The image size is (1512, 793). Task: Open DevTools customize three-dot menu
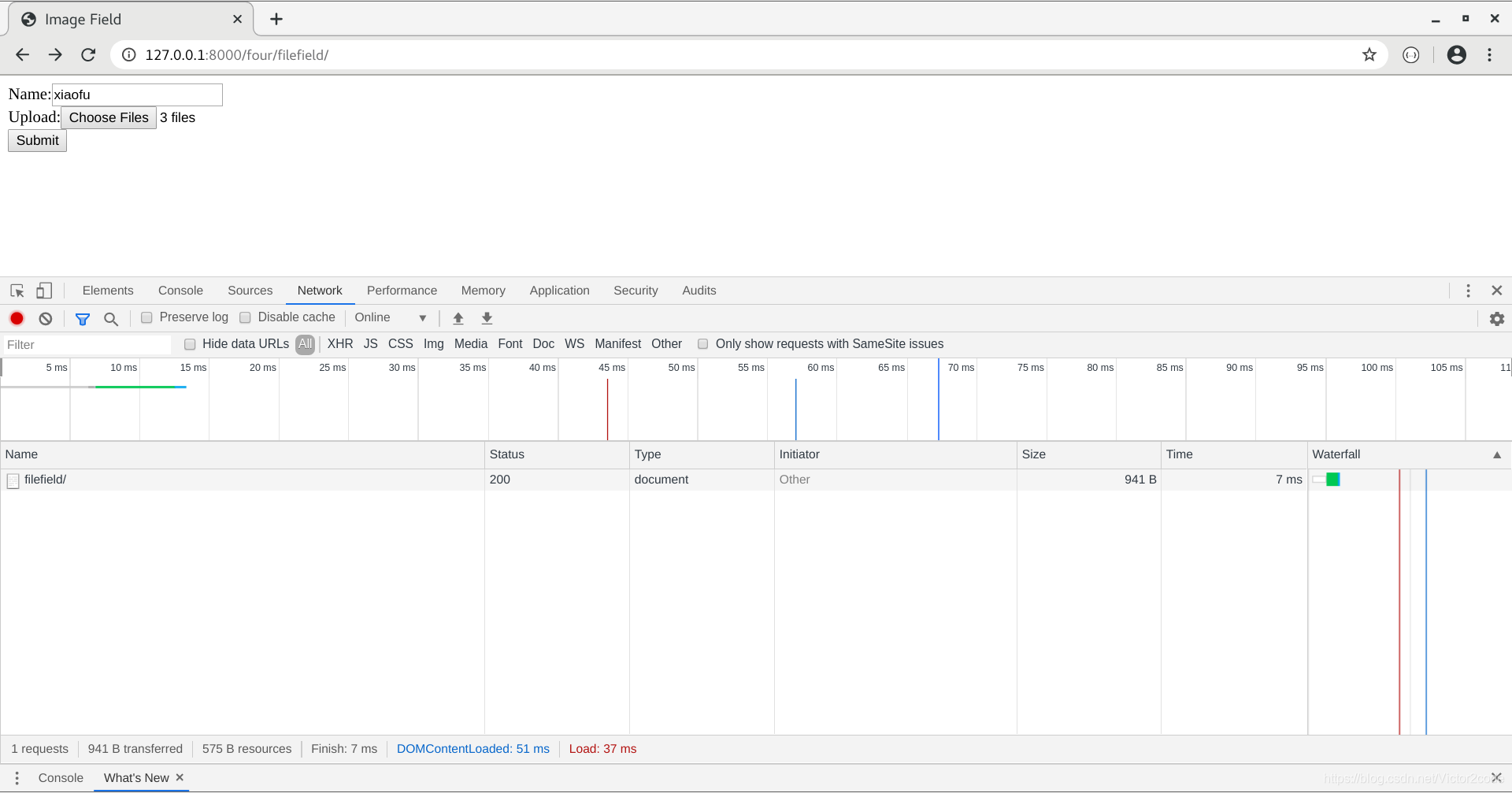coord(1468,291)
